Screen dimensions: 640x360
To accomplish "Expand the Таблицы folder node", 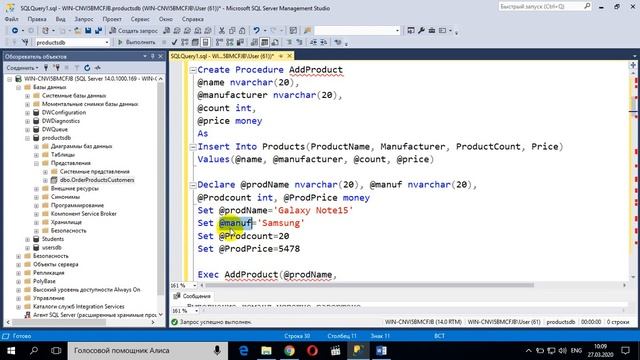I will coord(36,155).
